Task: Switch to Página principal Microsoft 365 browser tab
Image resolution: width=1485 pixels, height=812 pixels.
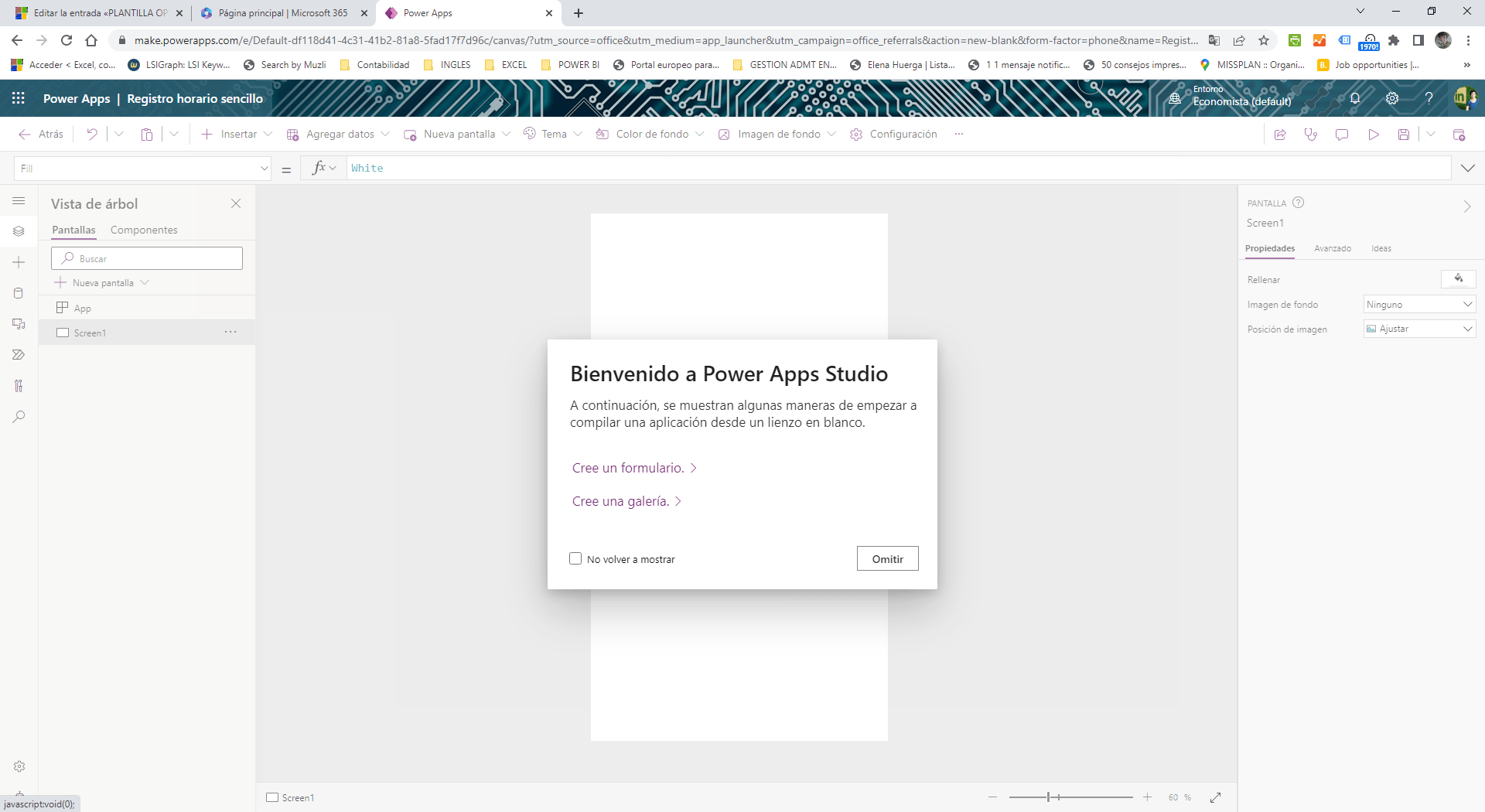Action: [283, 13]
